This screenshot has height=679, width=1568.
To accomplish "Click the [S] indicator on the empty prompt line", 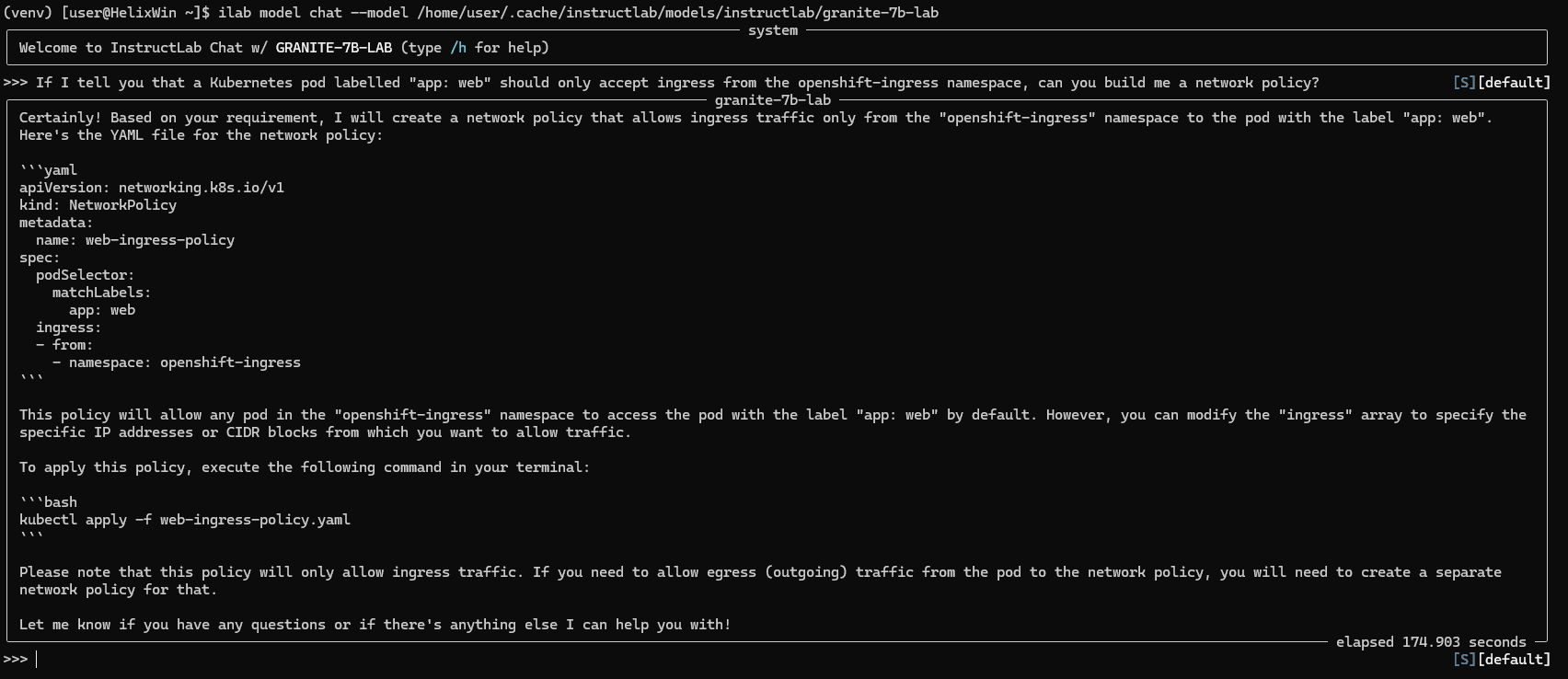I will 1464,660.
